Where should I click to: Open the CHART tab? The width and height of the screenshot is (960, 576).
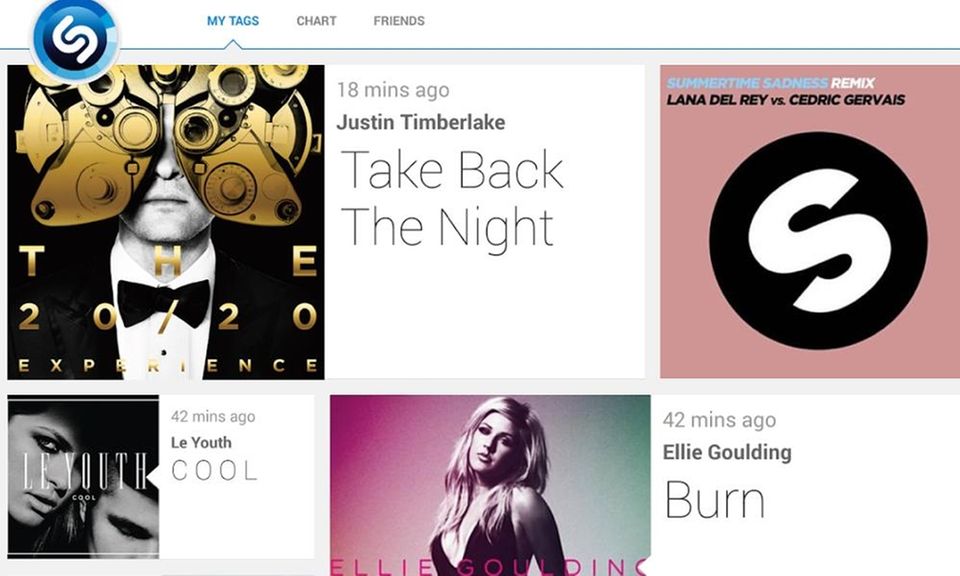(317, 21)
